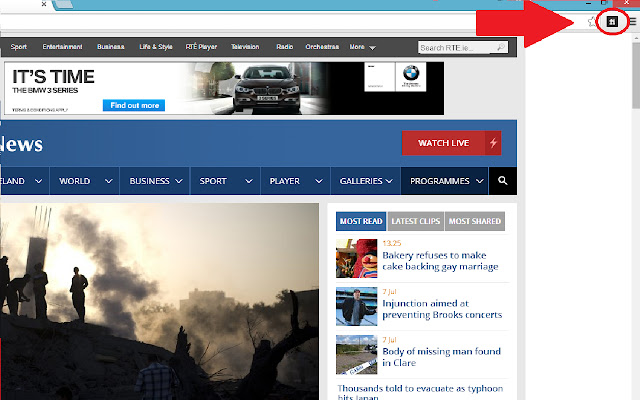Open the black search button in news navigation
The image size is (640, 400).
(x=503, y=181)
